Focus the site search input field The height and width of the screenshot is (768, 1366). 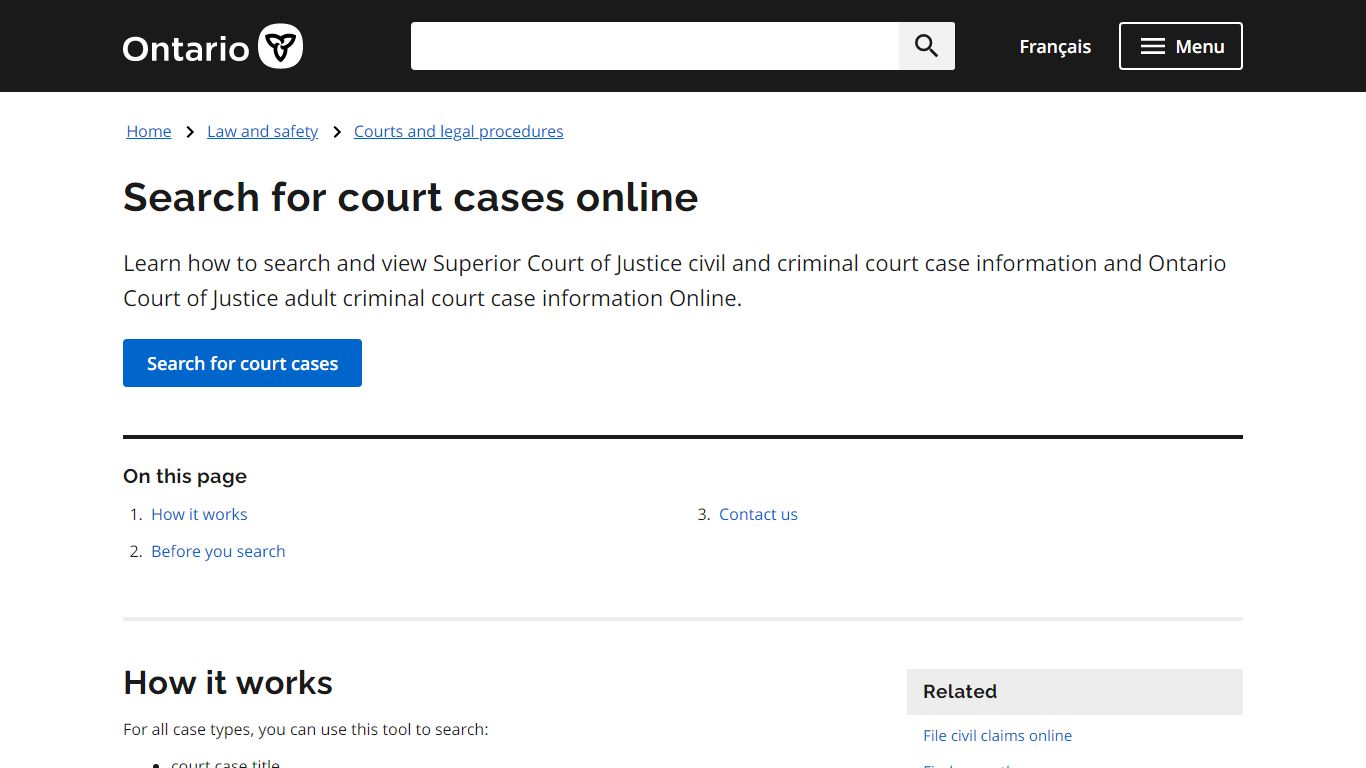[655, 46]
